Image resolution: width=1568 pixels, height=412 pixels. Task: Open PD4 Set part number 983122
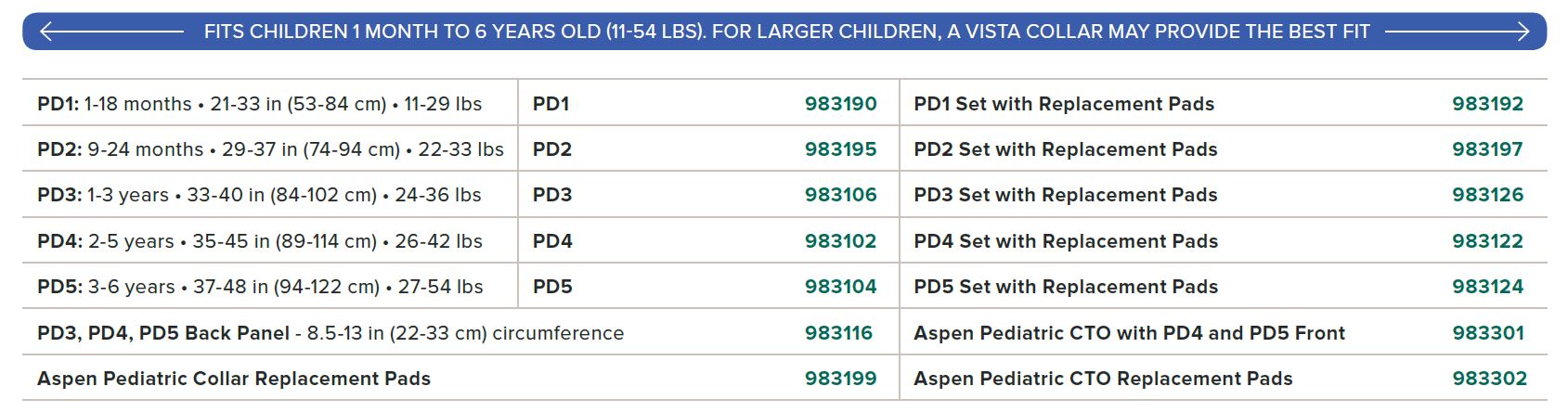[x=1487, y=241]
